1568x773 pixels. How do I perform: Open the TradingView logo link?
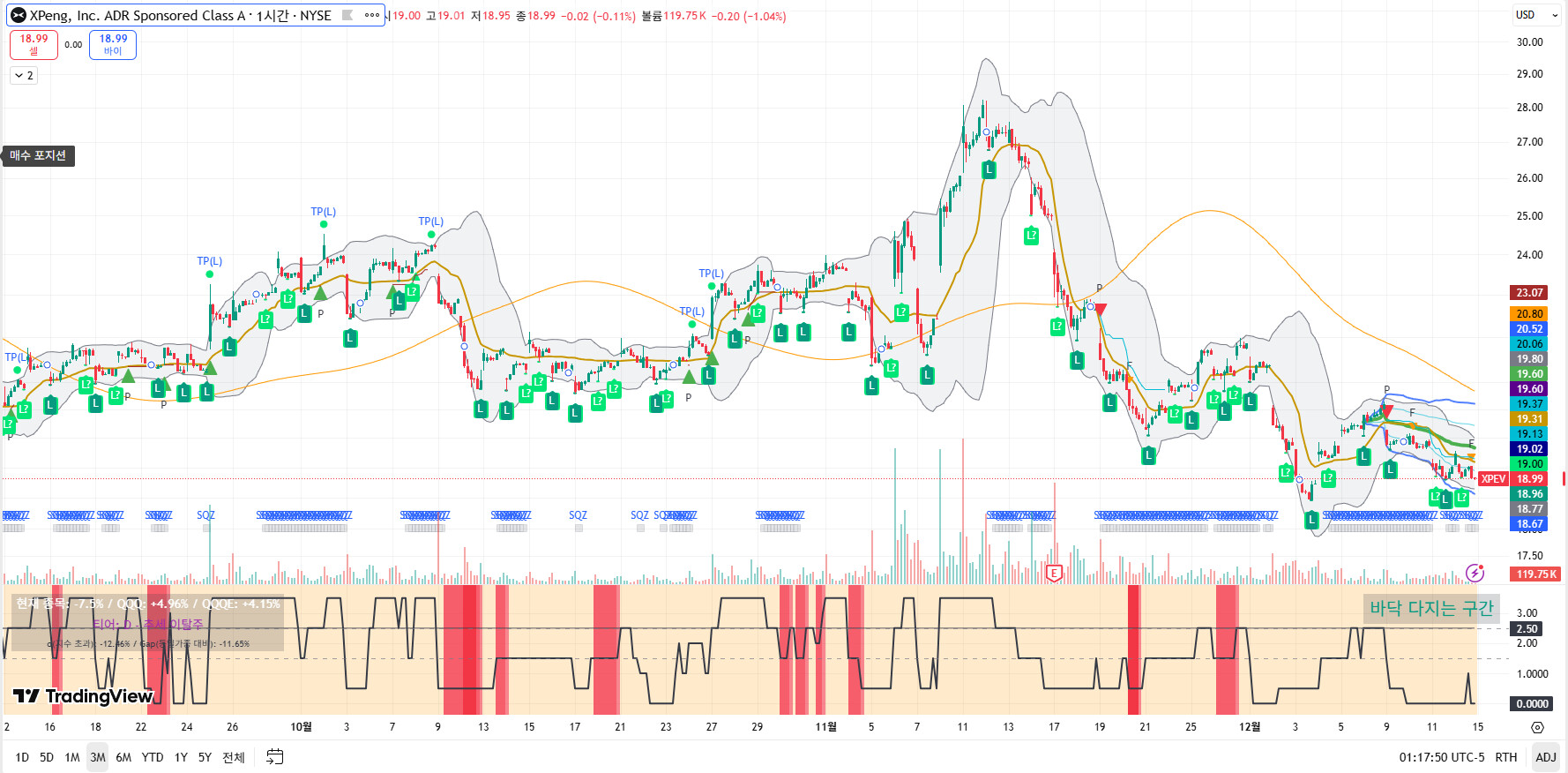pos(83,696)
